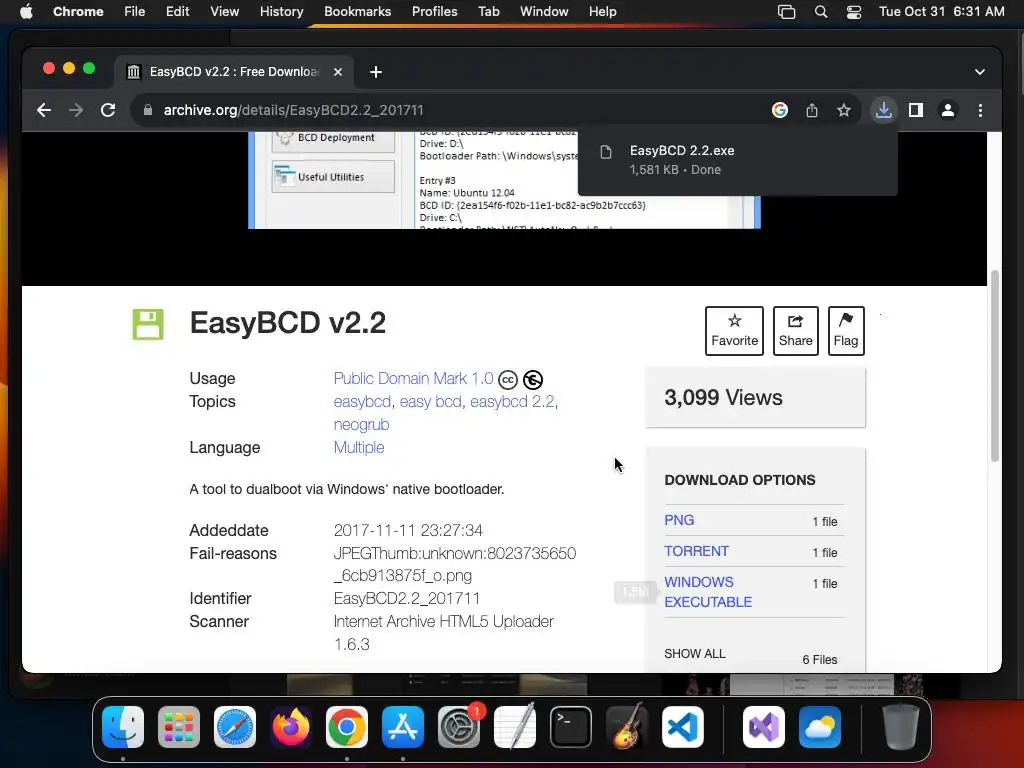Click Stage Manager menu bar icon
The height and width of the screenshot is (768, 1024).
pyautogui.click(x=786, y=12)
